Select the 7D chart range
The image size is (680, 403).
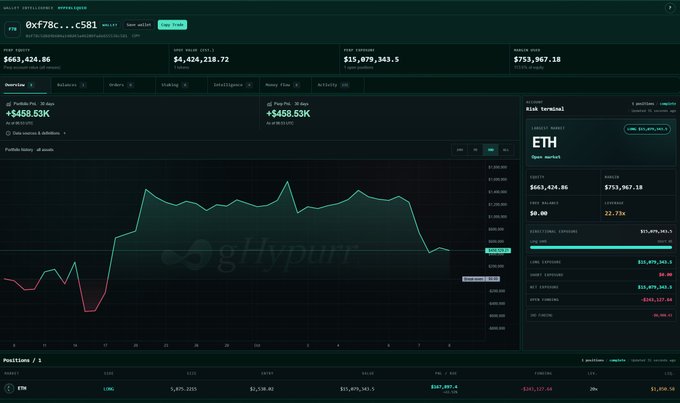coord(475,150)
